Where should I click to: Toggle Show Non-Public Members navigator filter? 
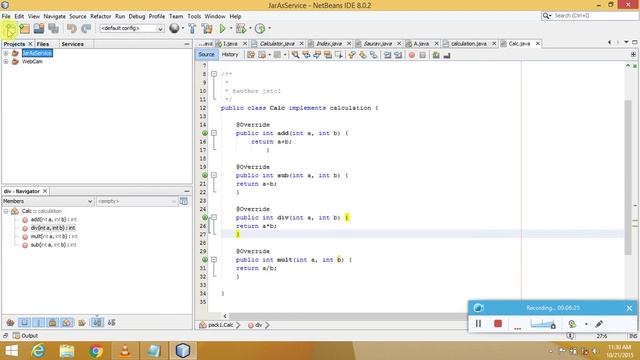53,322
